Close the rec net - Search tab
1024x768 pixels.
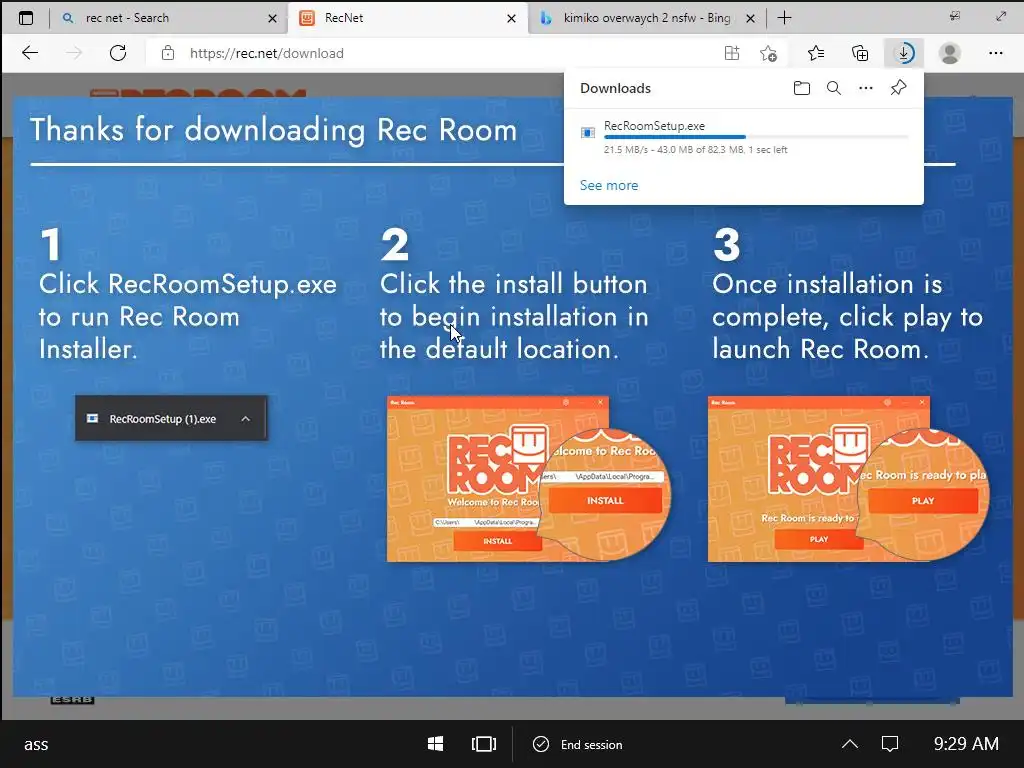[x=272, y=18]
